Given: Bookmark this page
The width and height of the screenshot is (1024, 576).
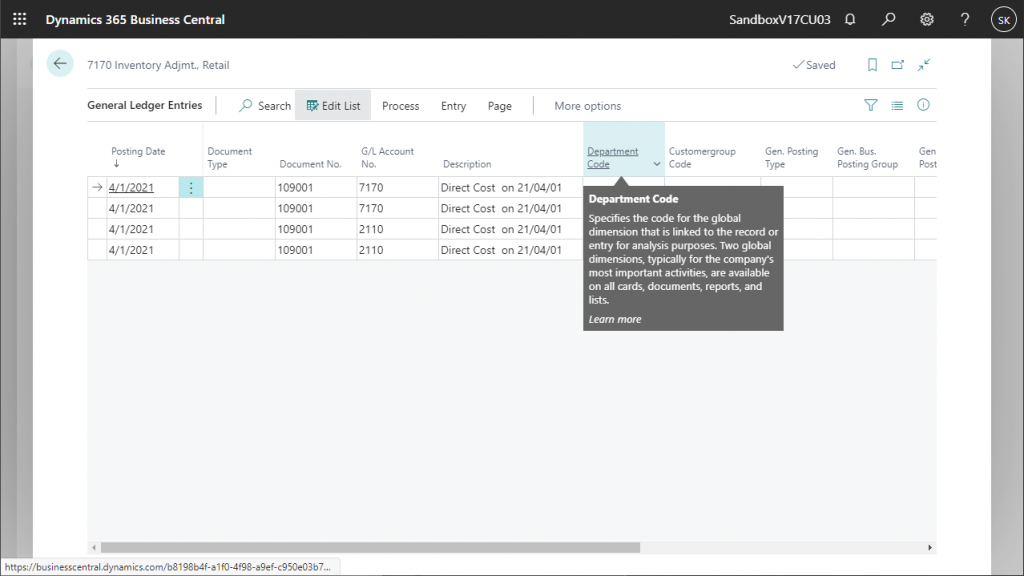Looking at the screenshot, I should pos(872,65).
